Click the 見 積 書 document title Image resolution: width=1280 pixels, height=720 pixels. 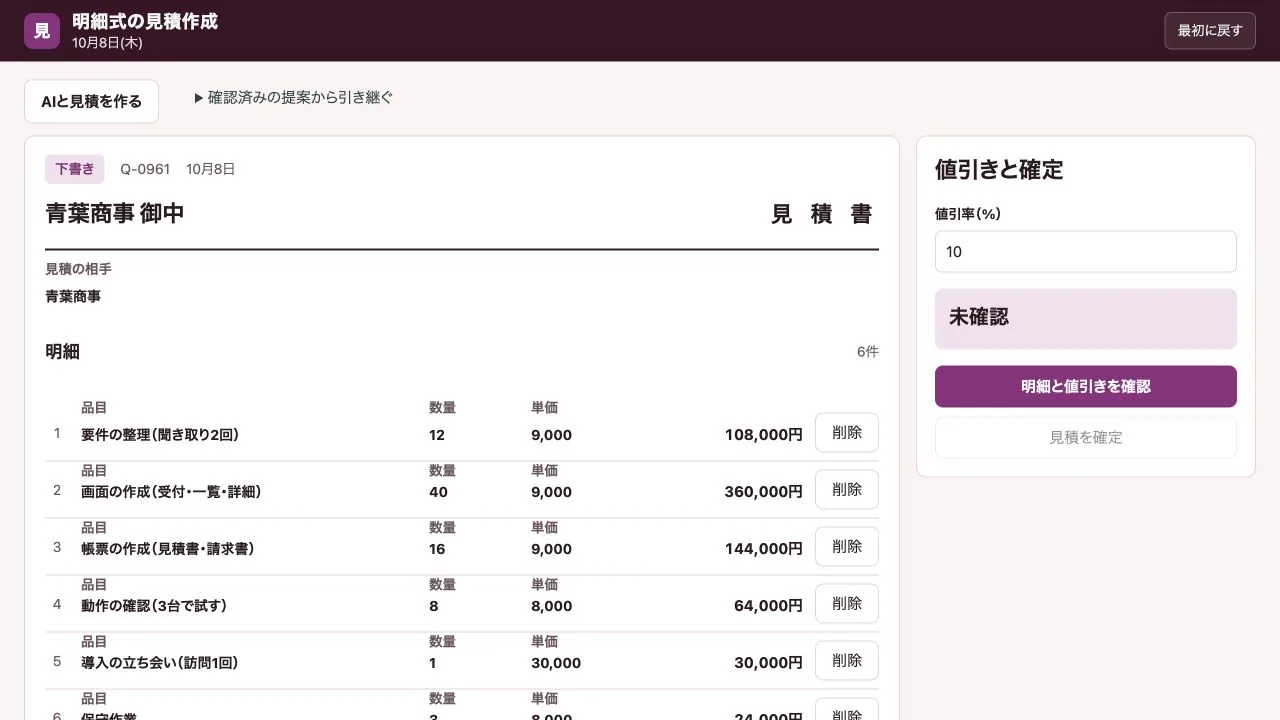822,213
